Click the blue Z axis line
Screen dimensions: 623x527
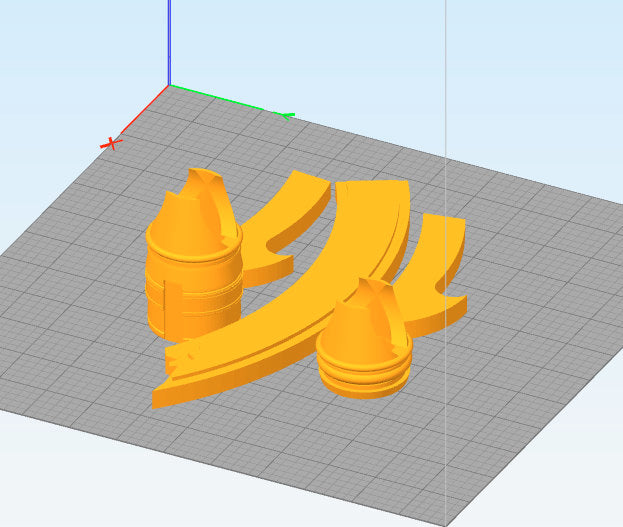point(168,40)
